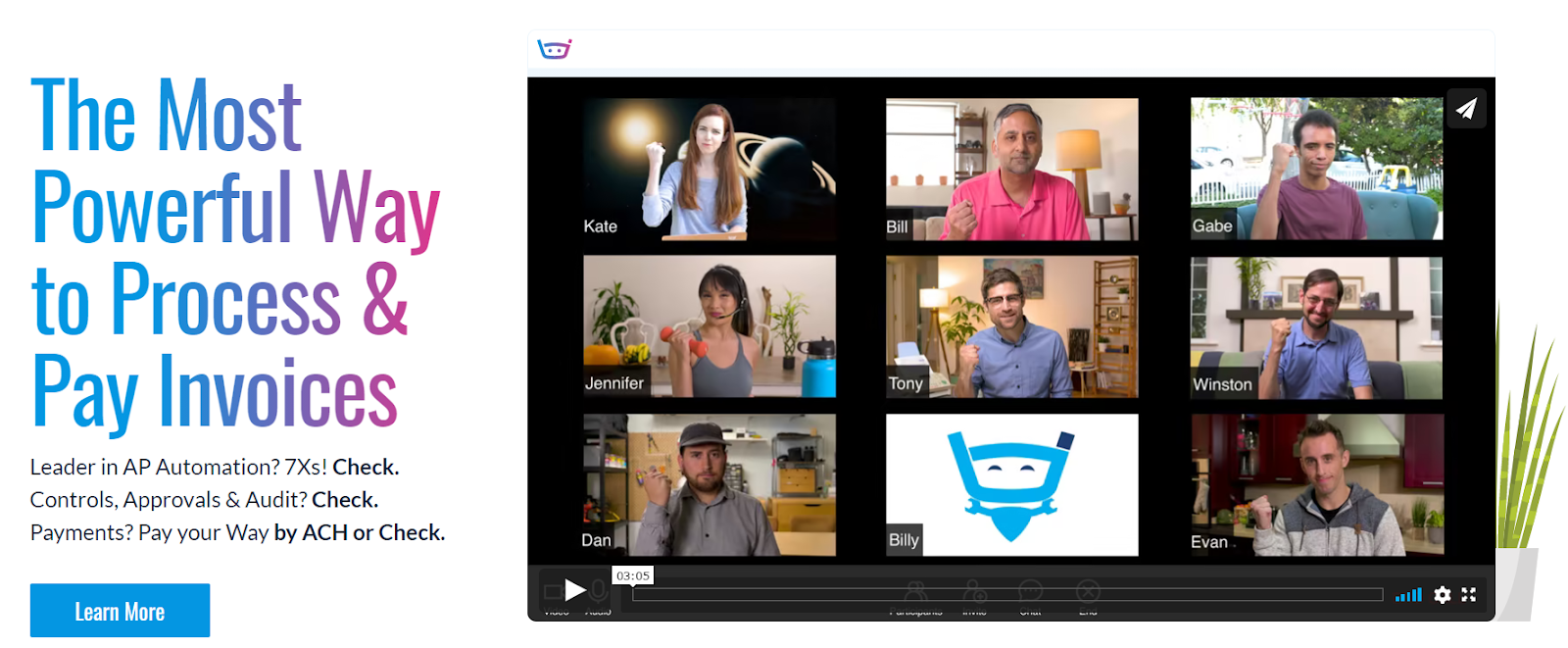1568x648 pixels.
Task: Click the robot logo above video
Action: coord(554,48)
